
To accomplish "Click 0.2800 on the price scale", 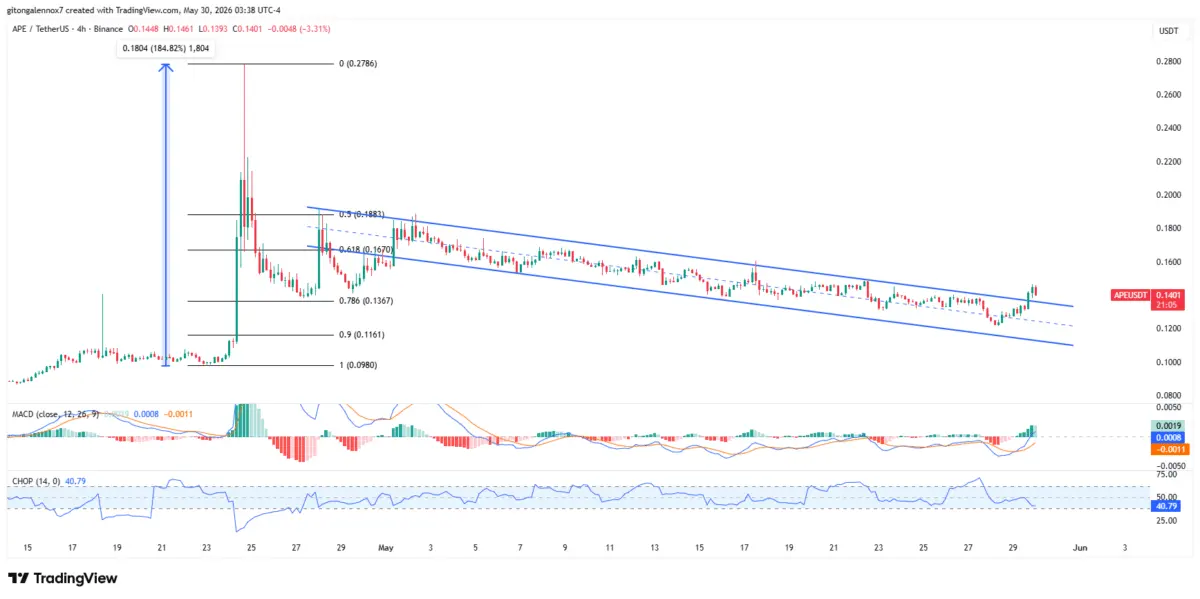I will [1167, 62].
